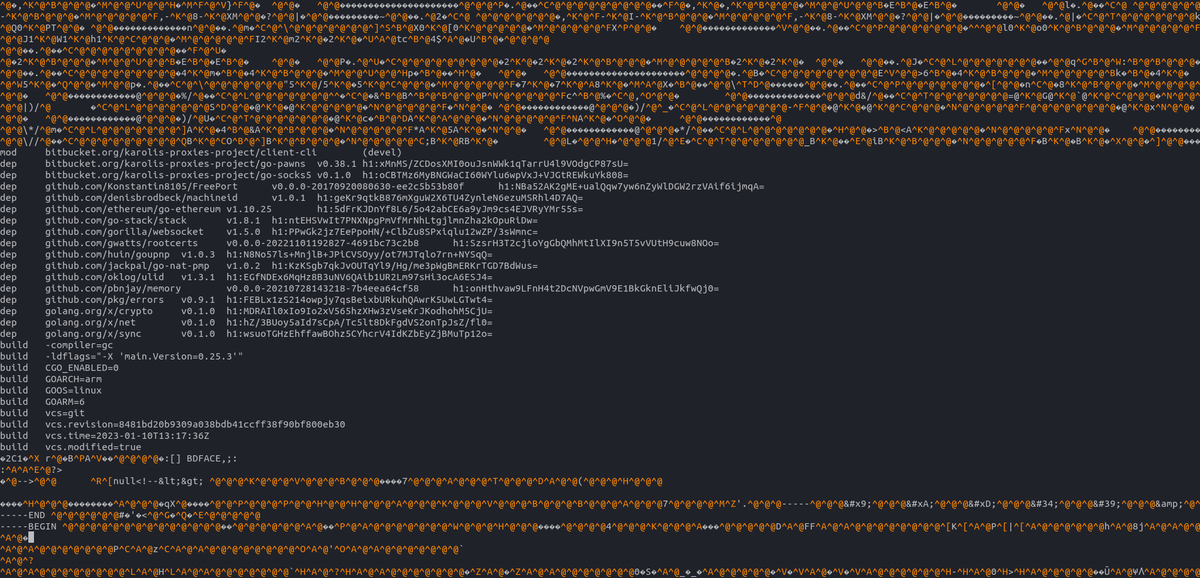Viewport: 1200px width, 578px height.
Task: Click version 'v0.9.1' of pkg/errors
Action: point(199,298)
